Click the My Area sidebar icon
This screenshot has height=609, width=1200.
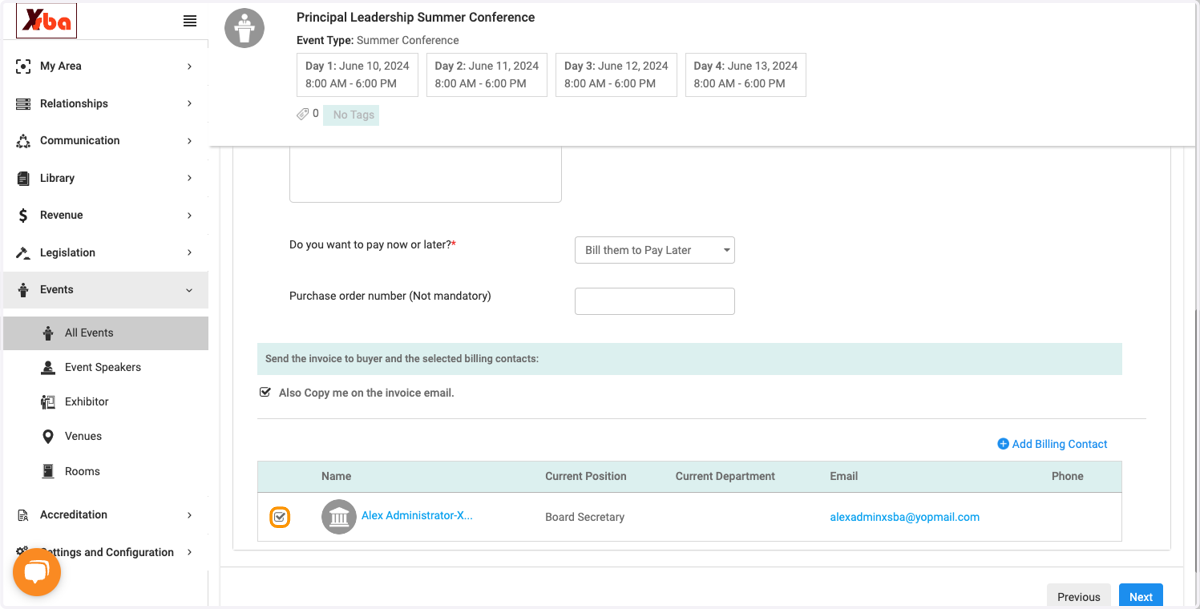(23, 66)
